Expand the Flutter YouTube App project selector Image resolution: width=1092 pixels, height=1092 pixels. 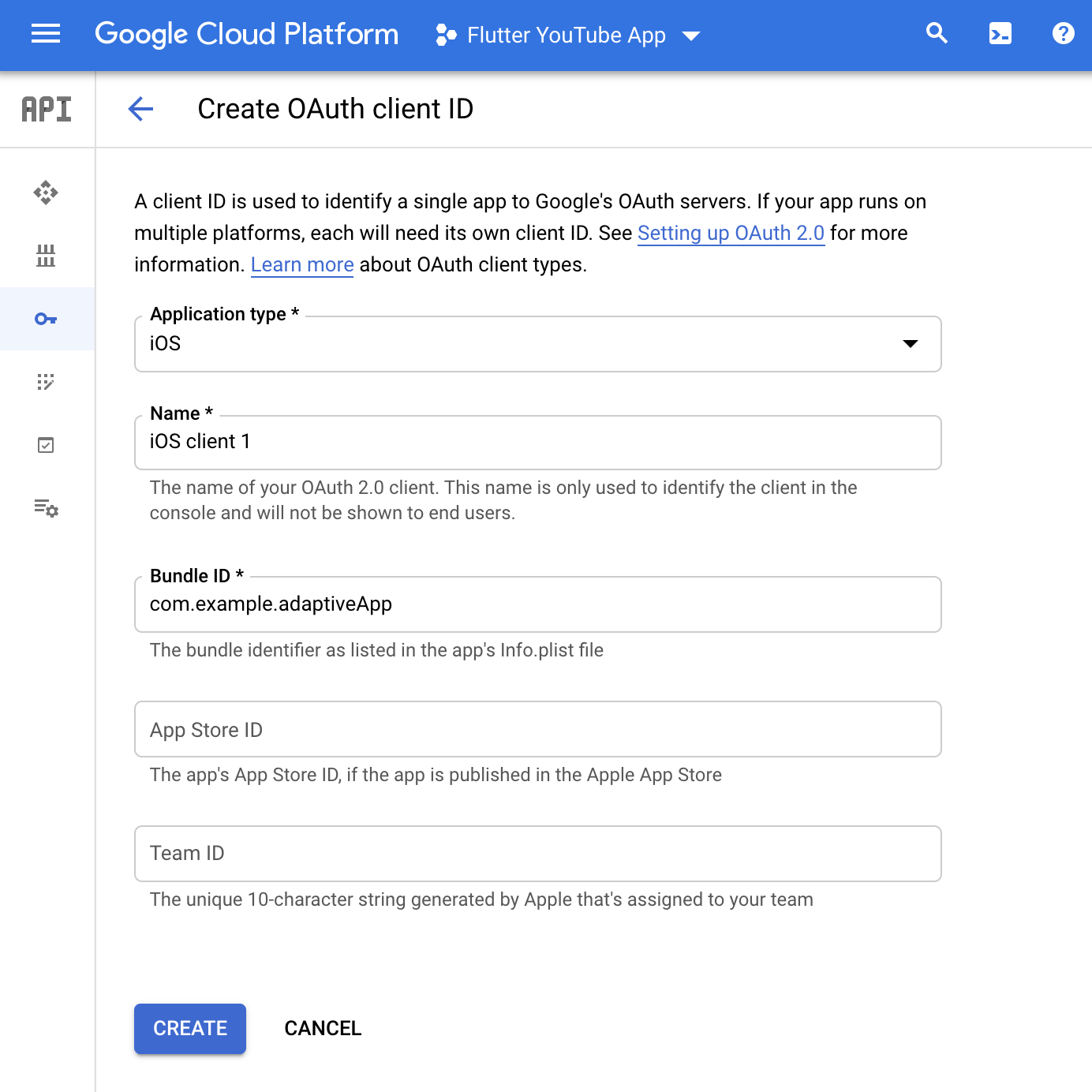coord(567,36)
